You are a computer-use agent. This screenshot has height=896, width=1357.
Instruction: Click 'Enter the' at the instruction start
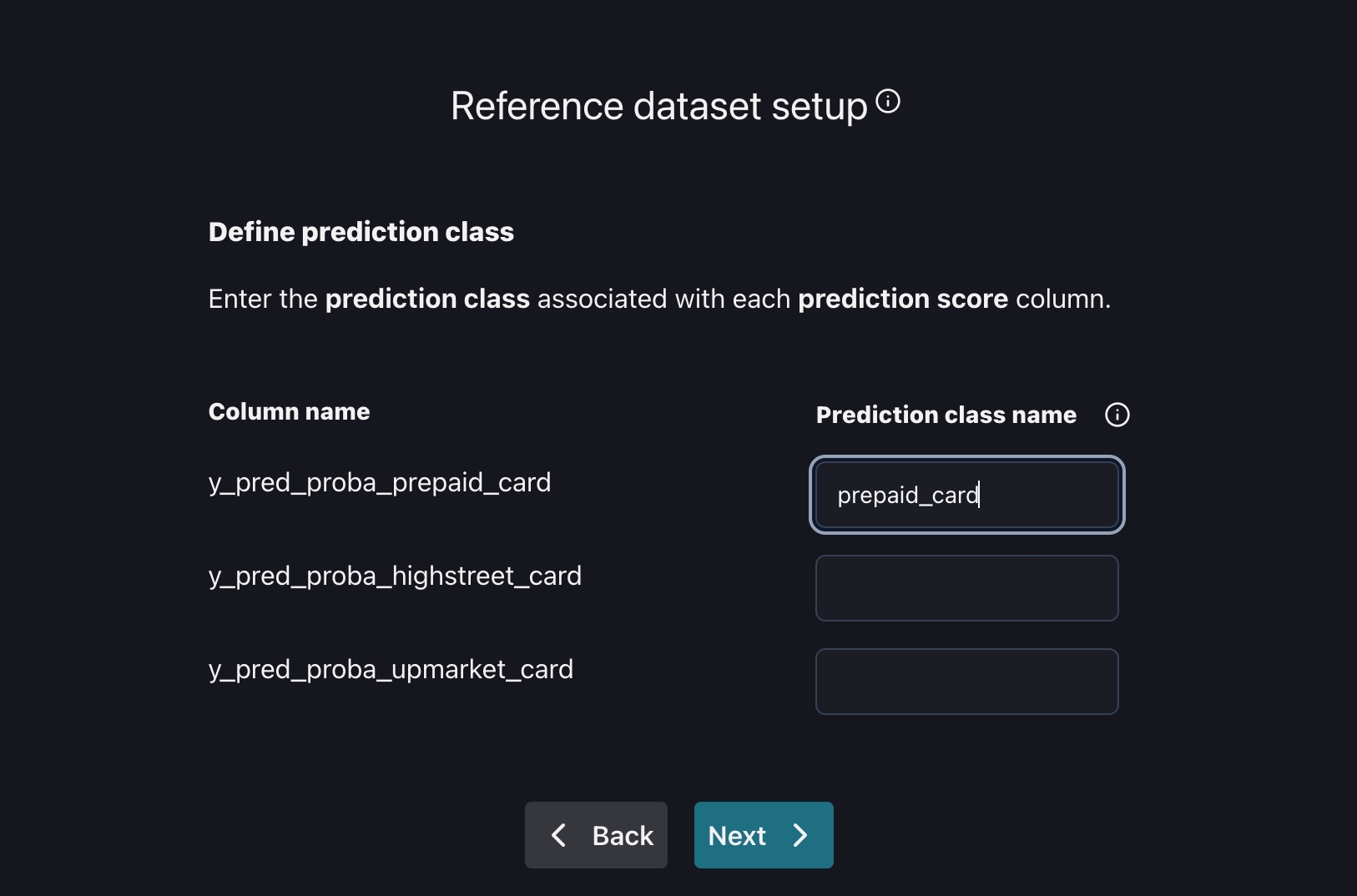click(263, 299)
